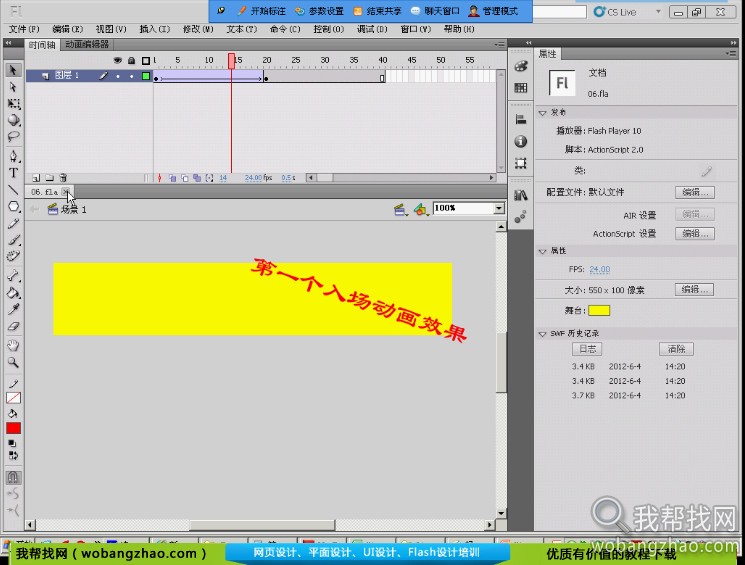Toggle visibility dot of 图层 1
This screenshot has height=565, width=745.
tap(118, 76)
